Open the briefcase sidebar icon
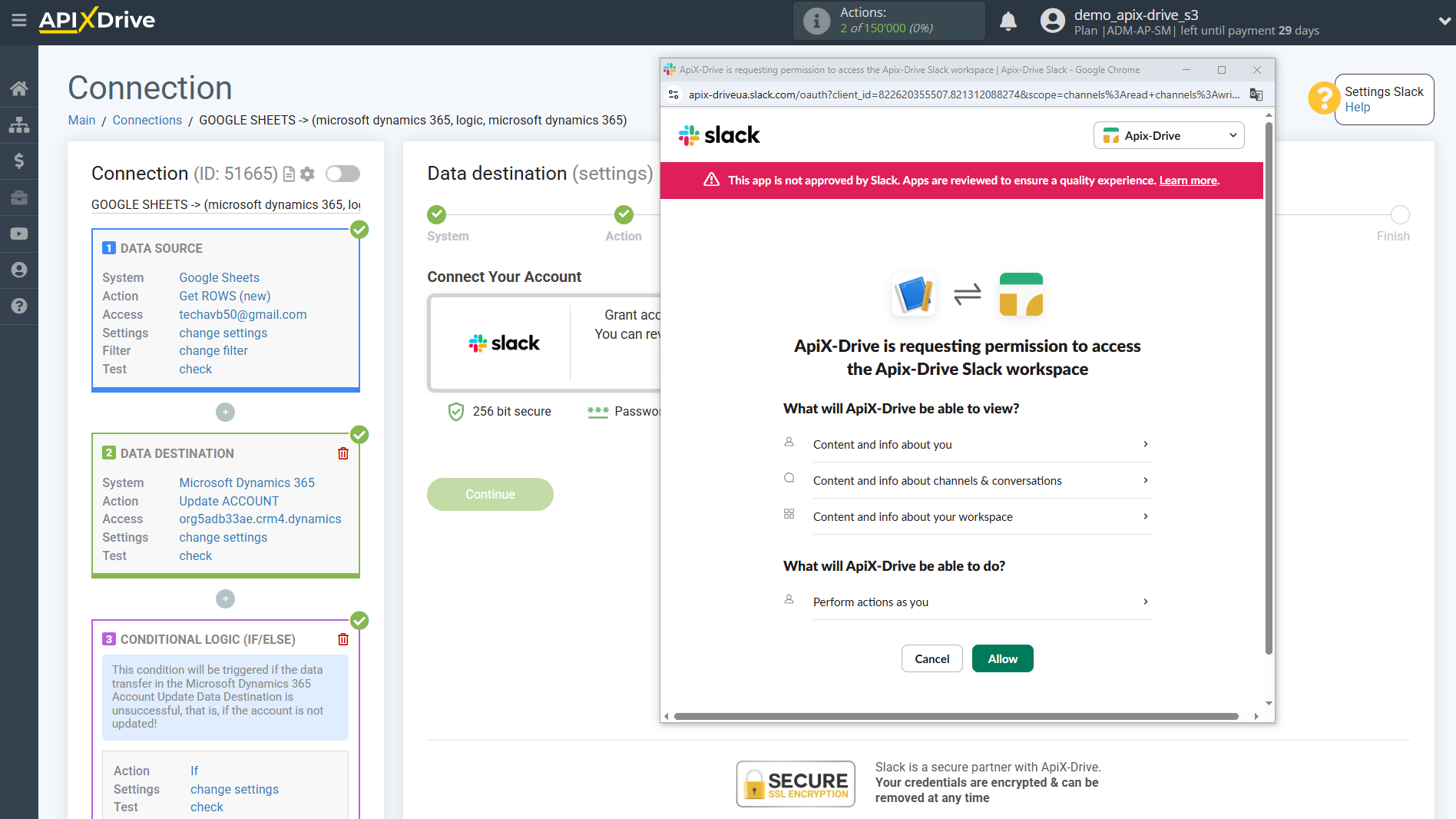Image resolution: width=1456 pixels, height=819 pixels. [19, 197]
